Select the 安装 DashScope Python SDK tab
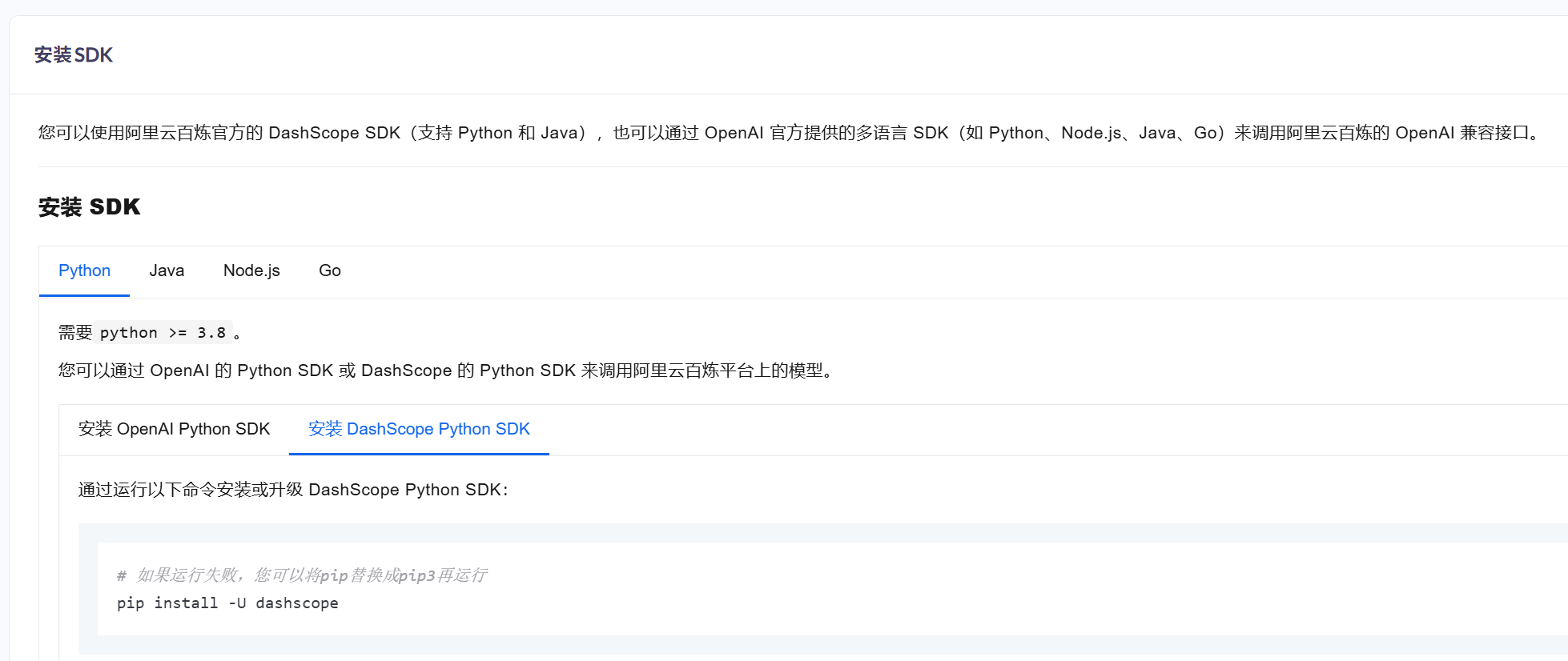The height and width of the screenshot is (661, 1568). click(419, 429)
